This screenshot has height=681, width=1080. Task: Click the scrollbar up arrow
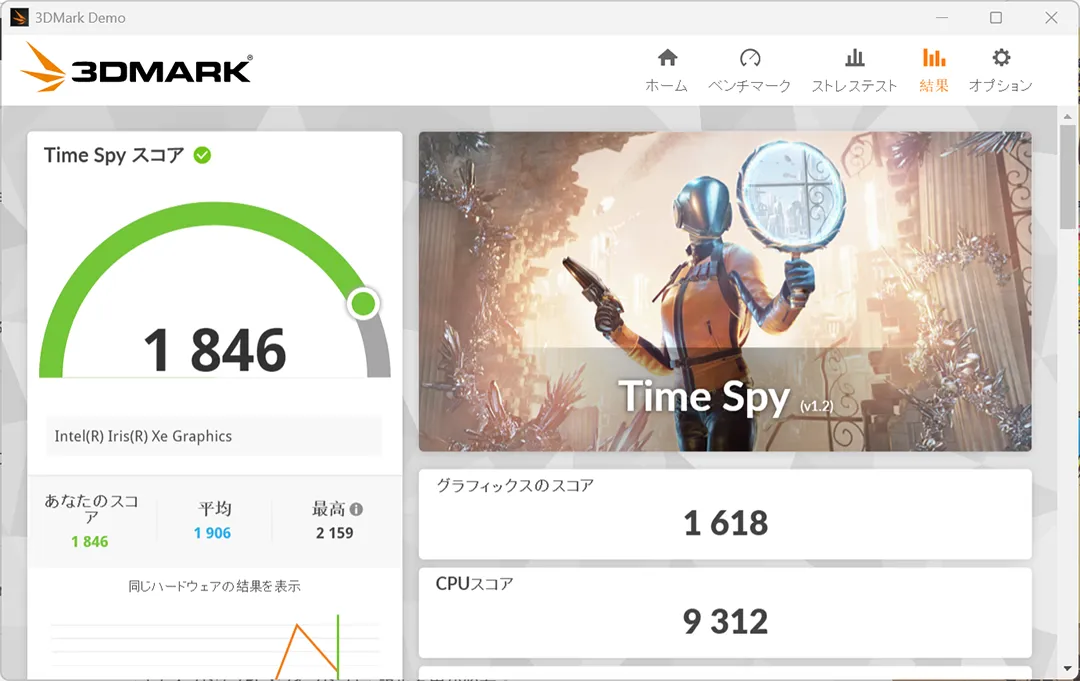coord(1068,116)
